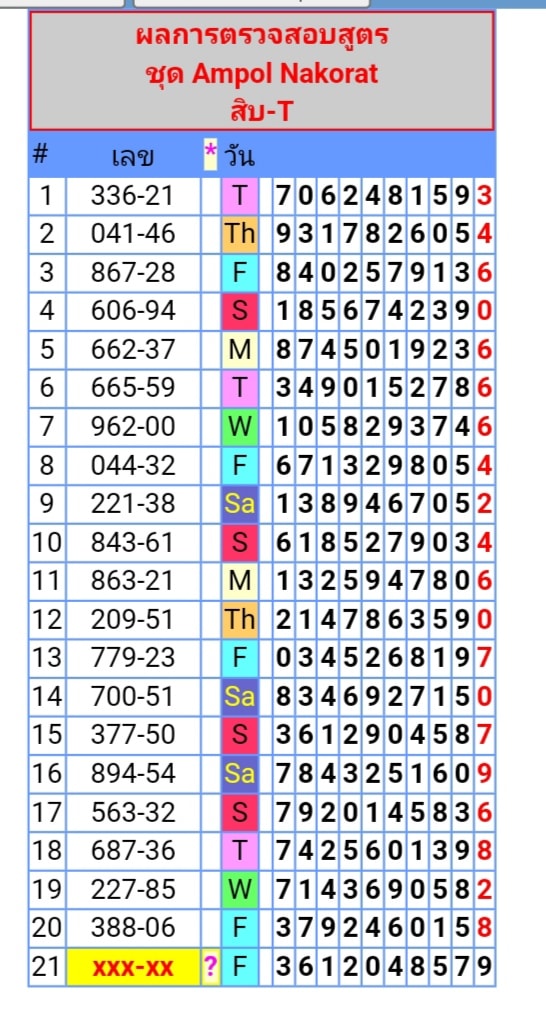Click the red digit 9 in row 16
Viewport: 546px width, 1019px height.
tap(484, 774)
